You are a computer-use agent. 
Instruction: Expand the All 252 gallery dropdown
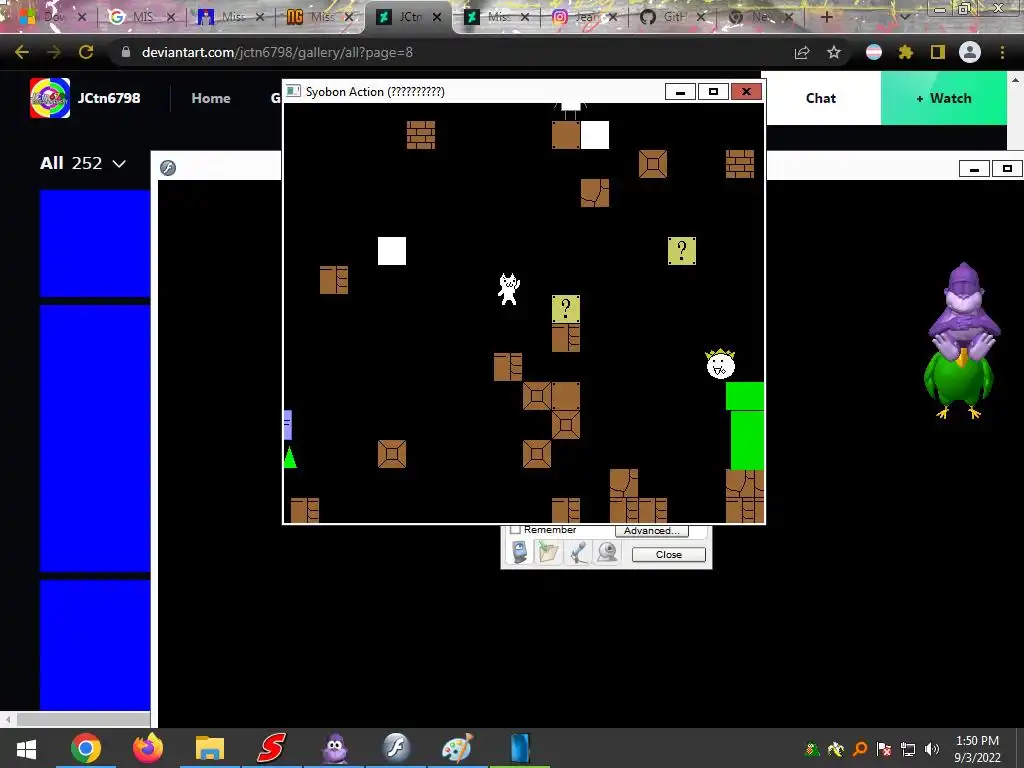coord(83,163)
